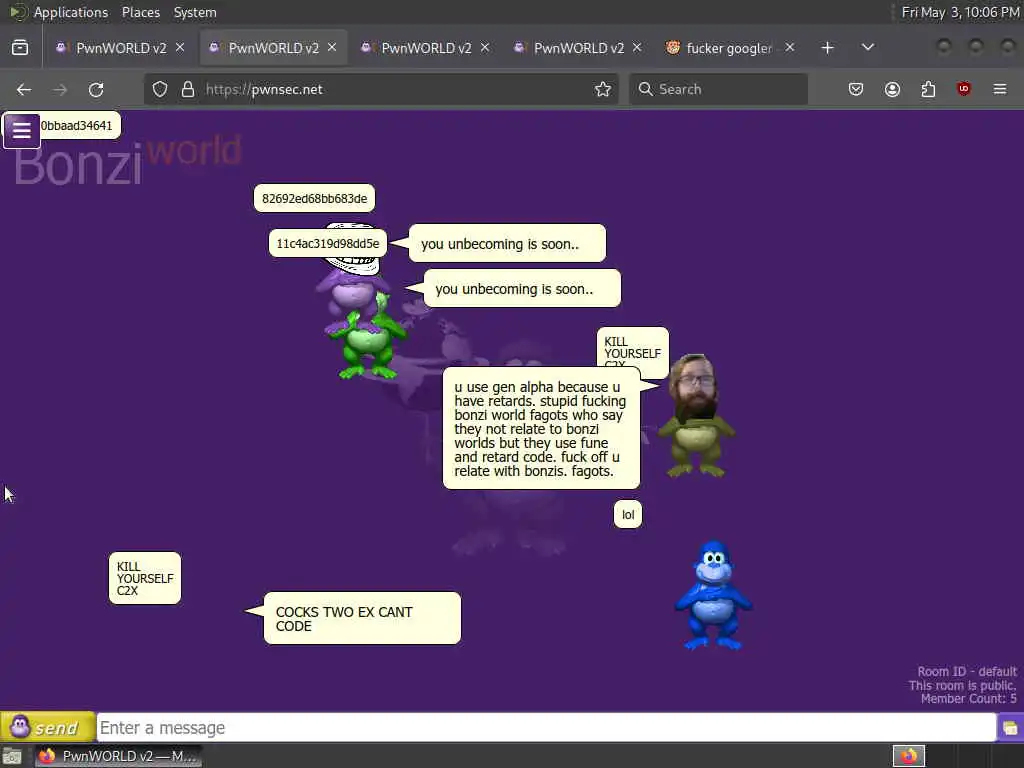Click the blue Bonzi character
The width and height of the screenshot is (1024, 768).
click(x=713, y=596)
